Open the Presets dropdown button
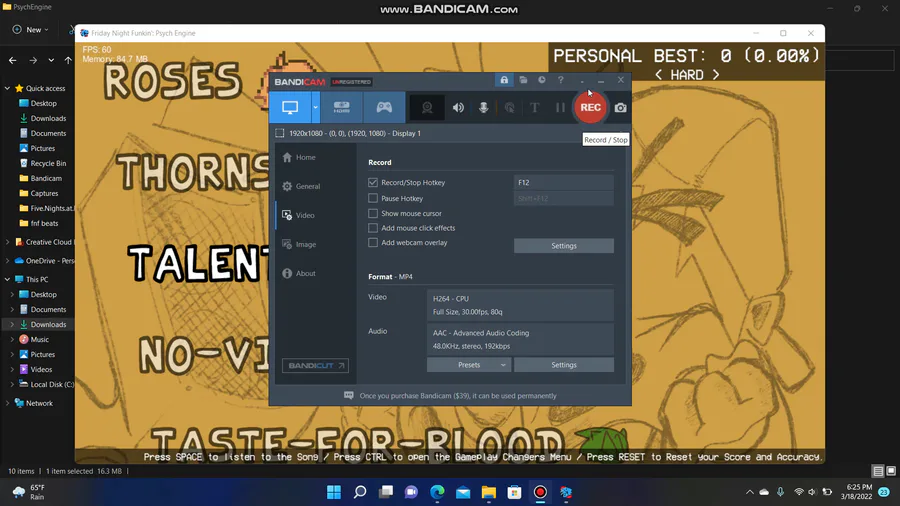This screenshot has height=506, width=900. click(469, 365)
